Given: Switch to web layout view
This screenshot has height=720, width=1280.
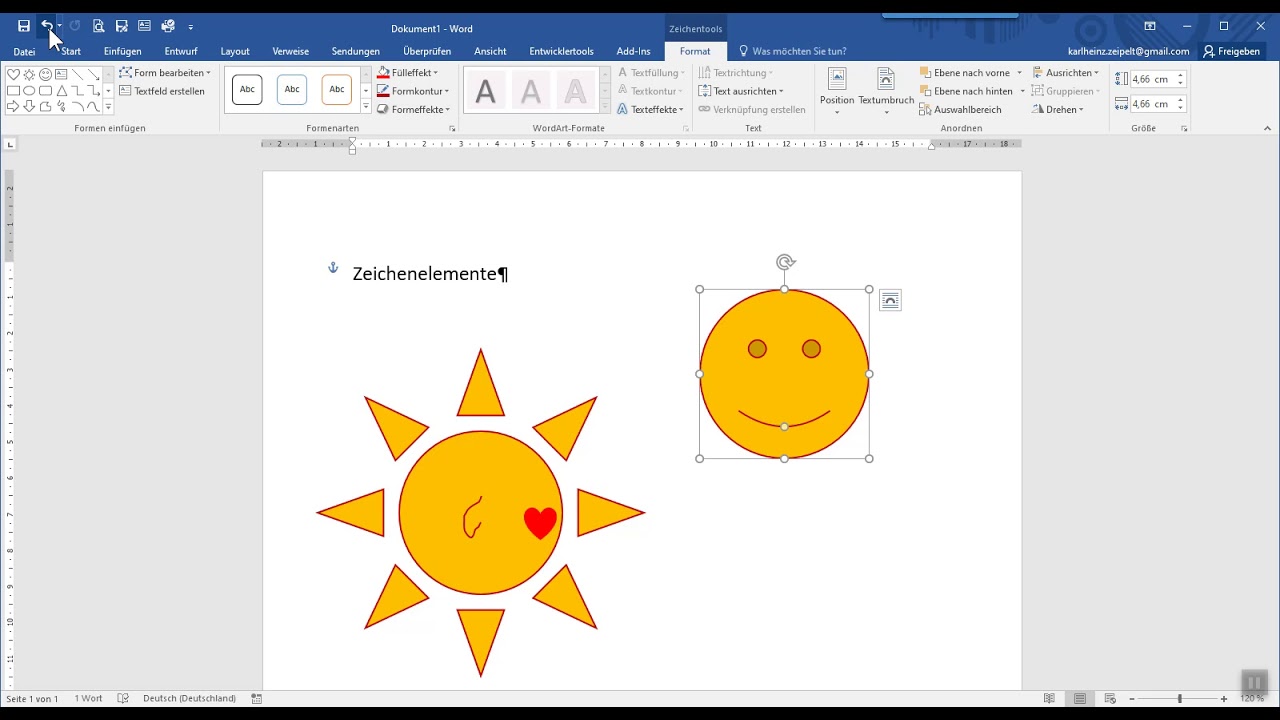Looking at the screenshot, I should tap(1110, 698).
